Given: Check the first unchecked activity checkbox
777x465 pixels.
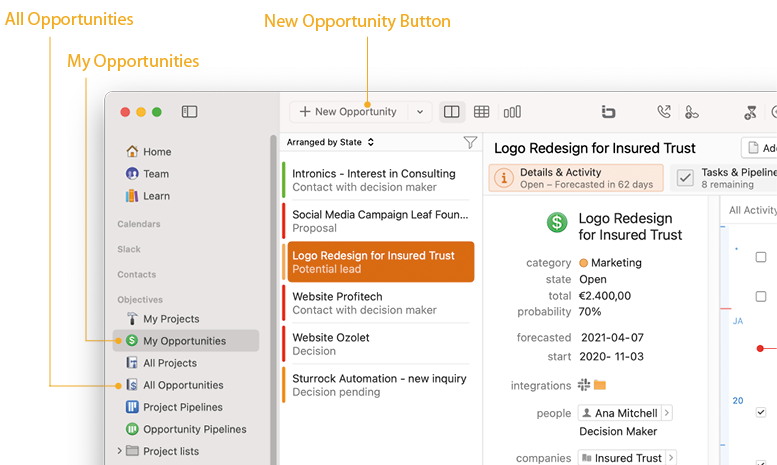Looking at the screenshot, I should click(761, 257).
